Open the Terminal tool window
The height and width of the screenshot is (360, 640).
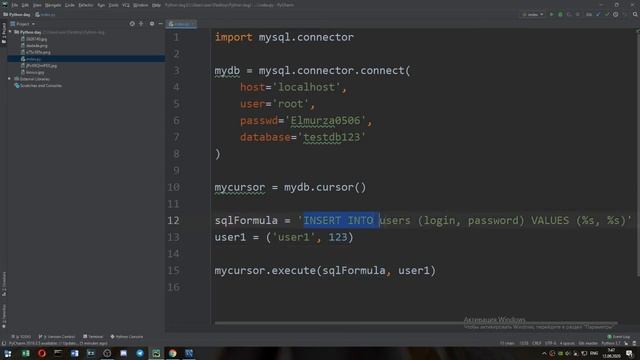(93, 337)
